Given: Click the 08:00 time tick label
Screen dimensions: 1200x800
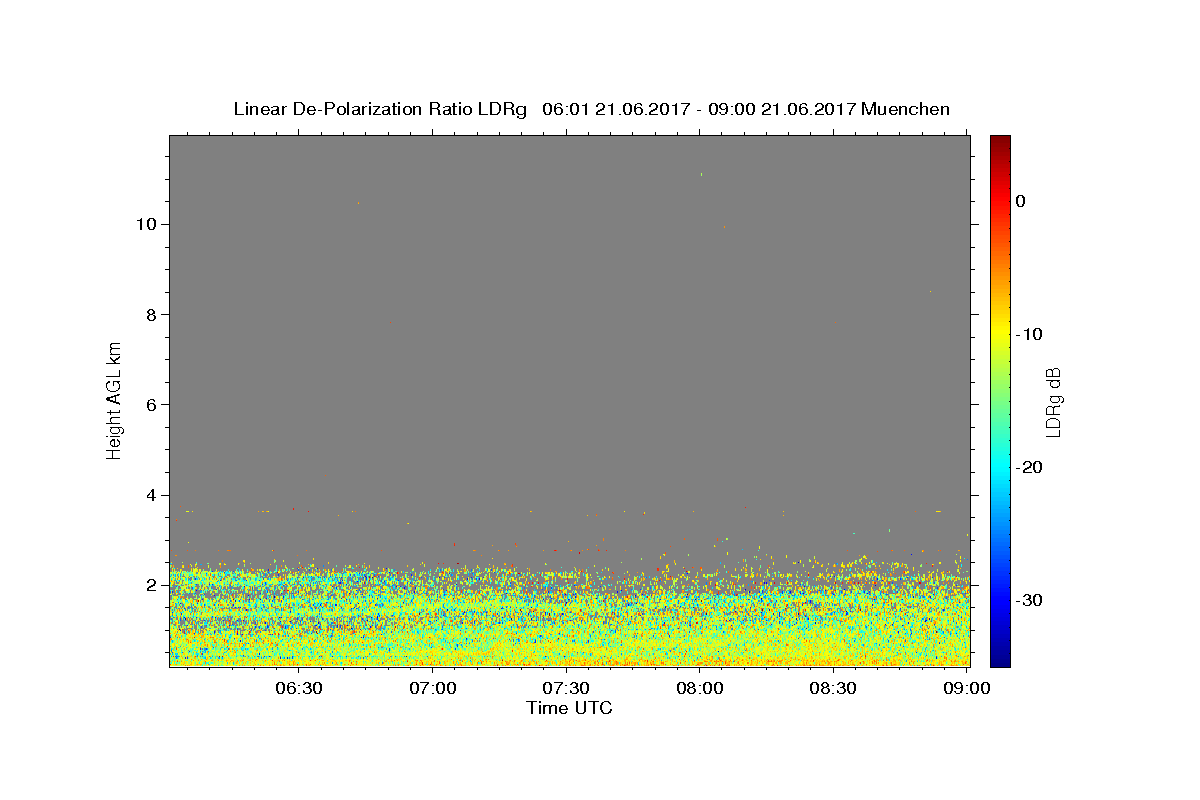Looking at the screenshot, I should [700, 689].
